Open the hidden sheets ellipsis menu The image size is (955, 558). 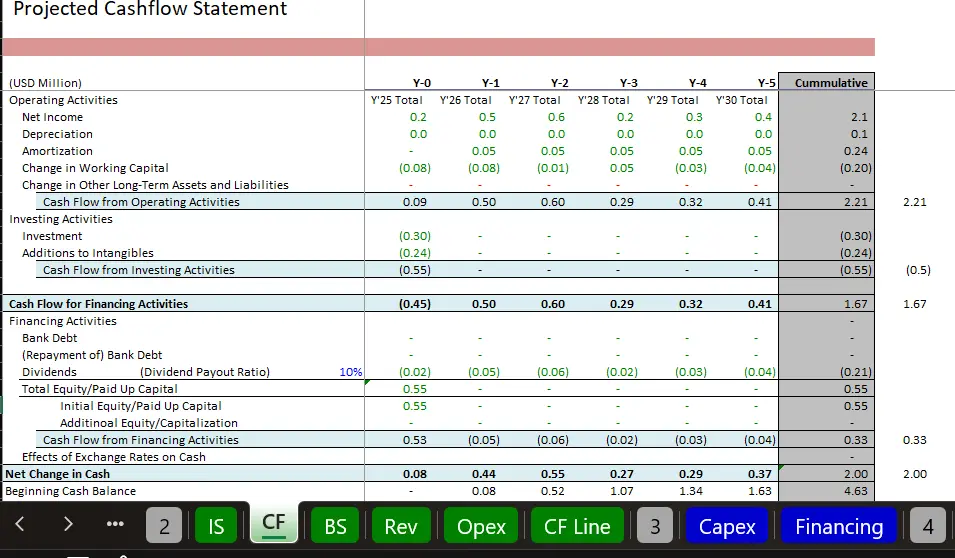114,526
